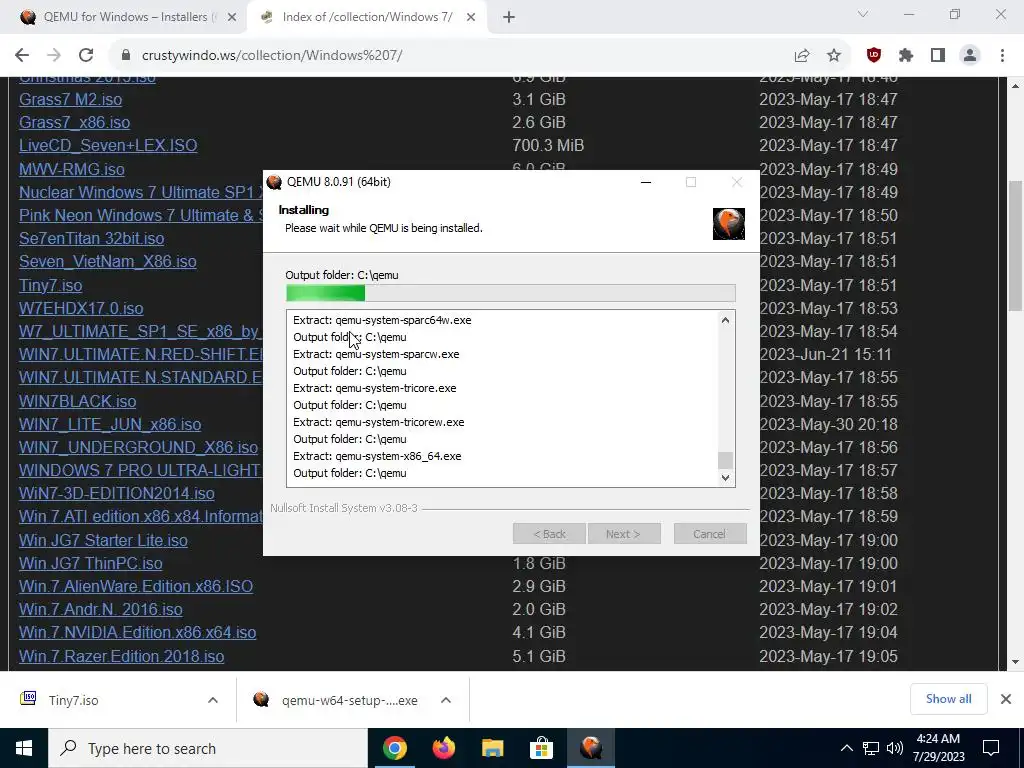Open the Win.7.AlienWare.Edition.x86.ISO link

tap(136, 586)
